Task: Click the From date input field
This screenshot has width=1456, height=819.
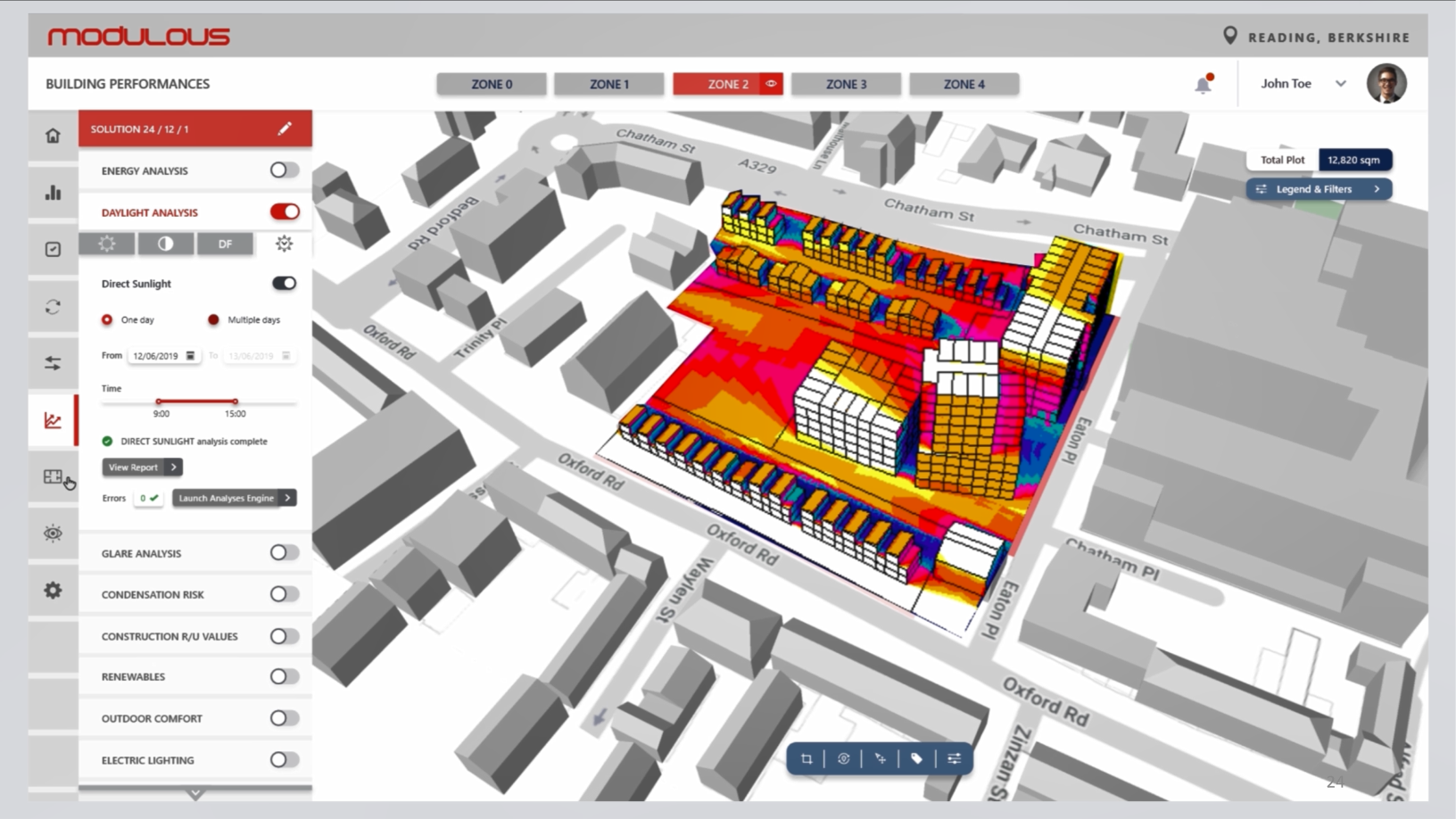Action: pyautogui.click(x=163, y=356)
